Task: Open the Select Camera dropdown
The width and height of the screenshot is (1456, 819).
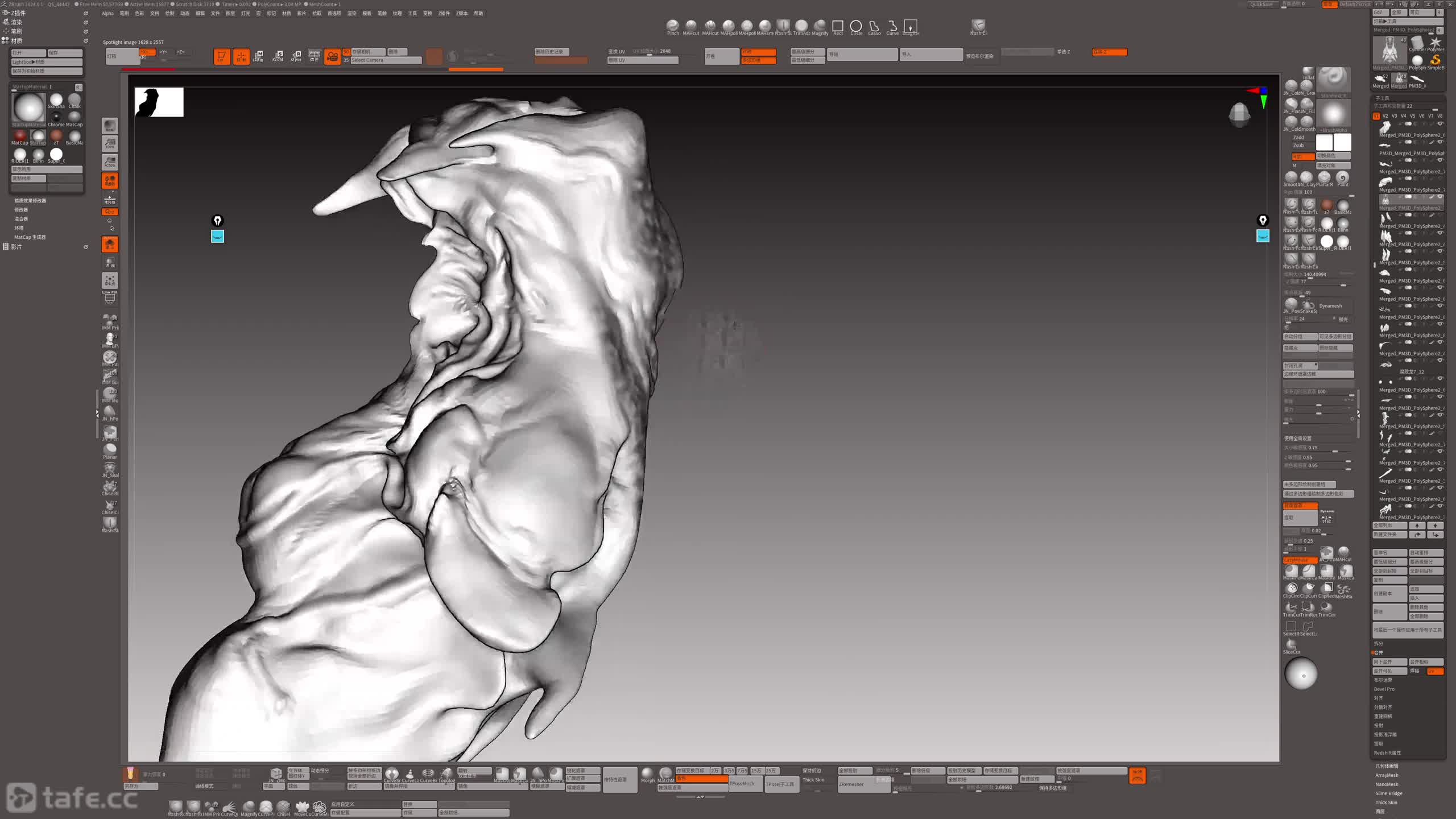Action: [x=385, y=60]
